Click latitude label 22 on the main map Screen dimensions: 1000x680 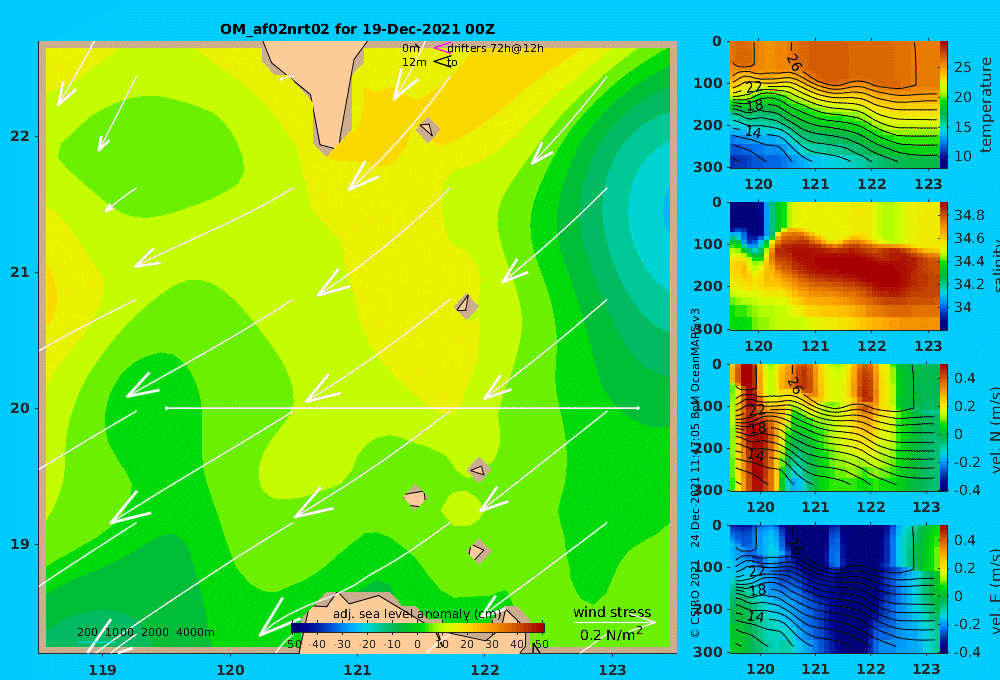coord(20,136)
